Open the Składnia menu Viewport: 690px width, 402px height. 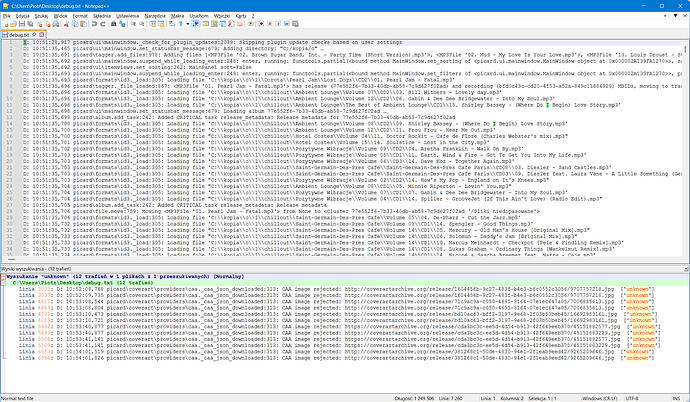102,16
